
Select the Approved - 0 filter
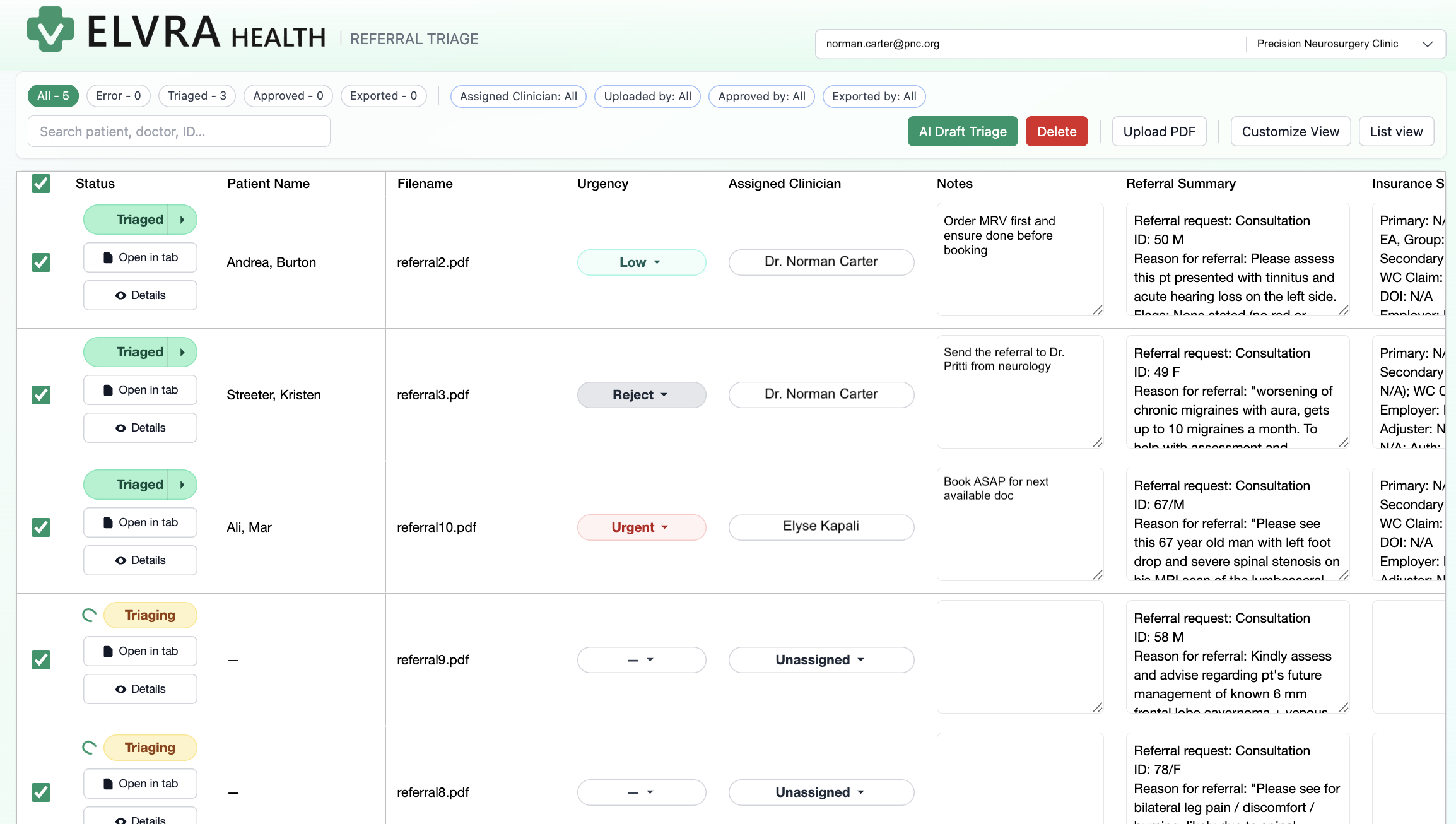pos(288,96)
